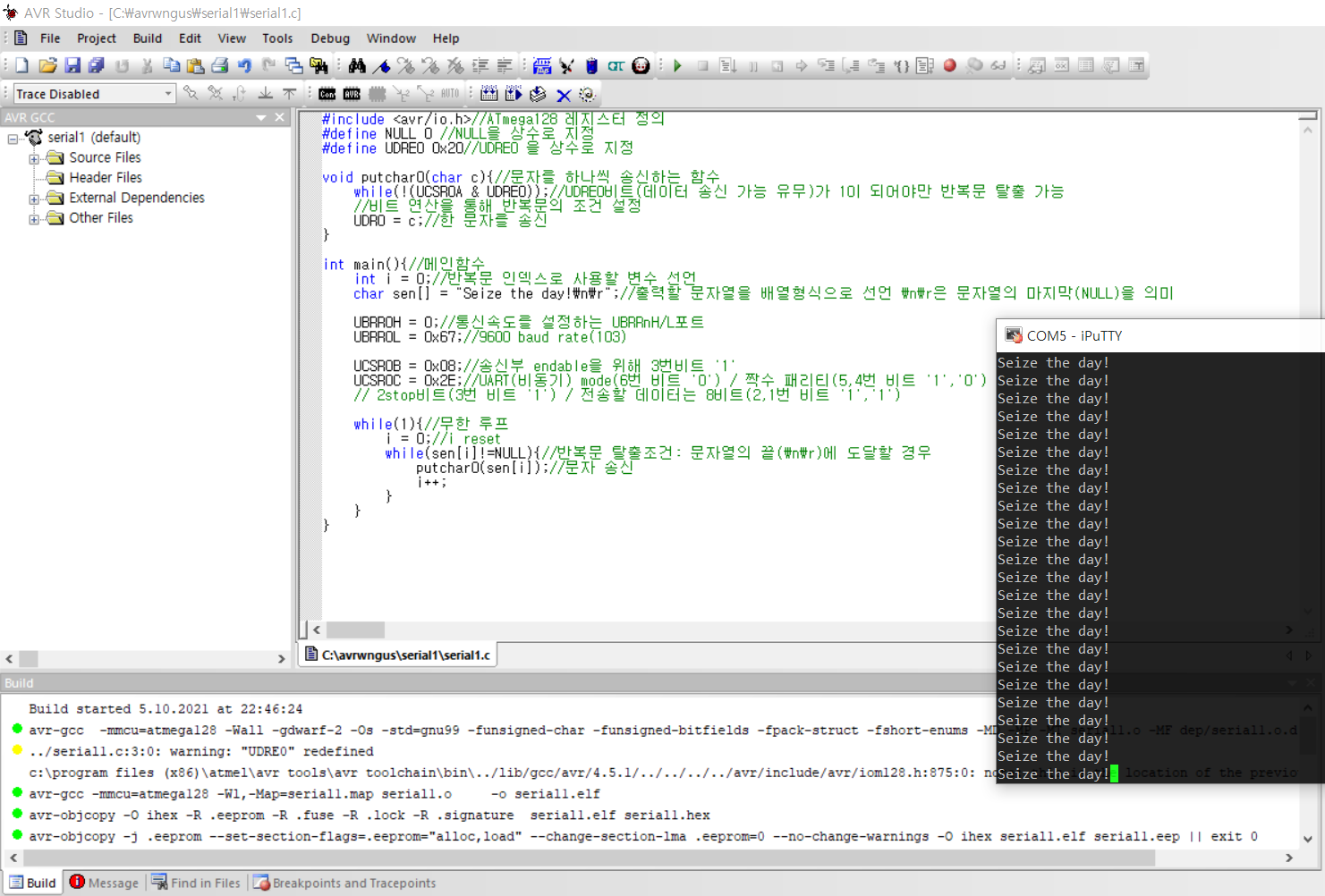This screenshot has width=1325, height=896.
Task: Click build output scroll down arrow
Action: tap(1308, 839)
